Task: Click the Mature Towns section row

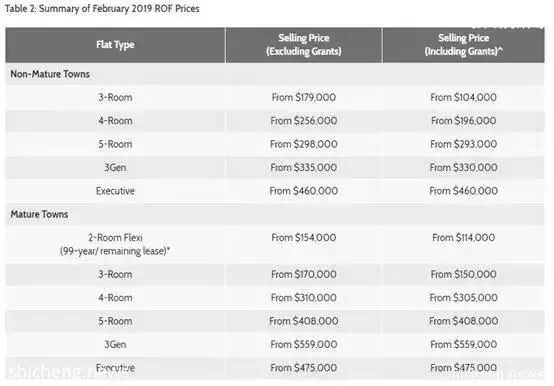Action: click(x=275, y=214)
